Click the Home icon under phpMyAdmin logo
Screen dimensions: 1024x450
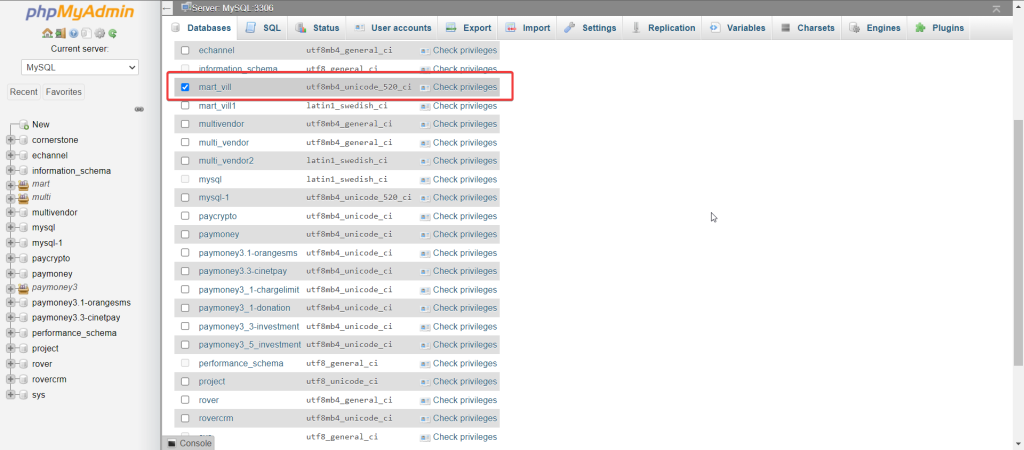click(x=46, y=33)
